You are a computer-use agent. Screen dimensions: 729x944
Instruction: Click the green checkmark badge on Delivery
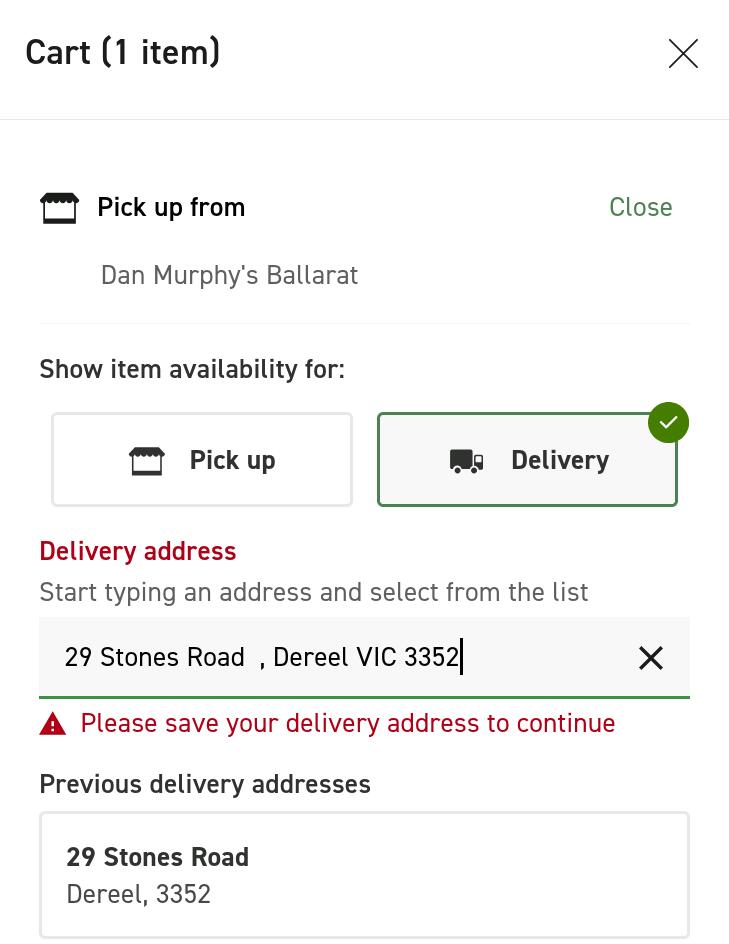click(x=668, y=422)
